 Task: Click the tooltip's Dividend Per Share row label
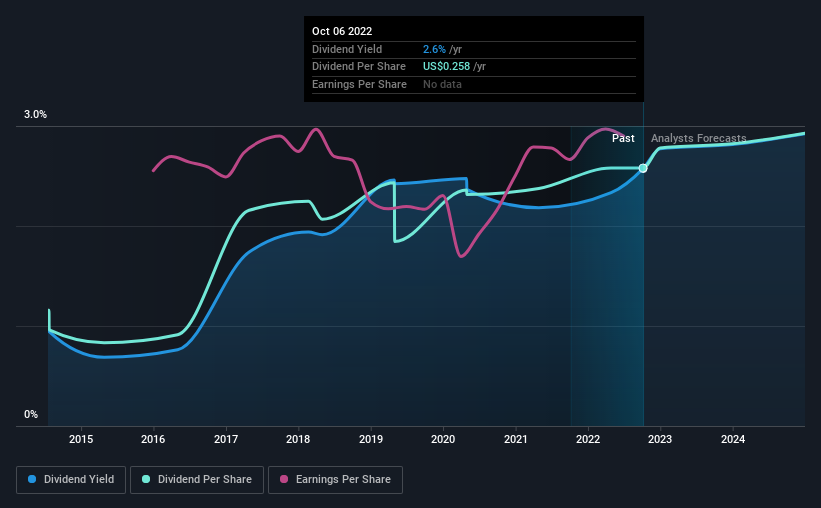point(359,67)
